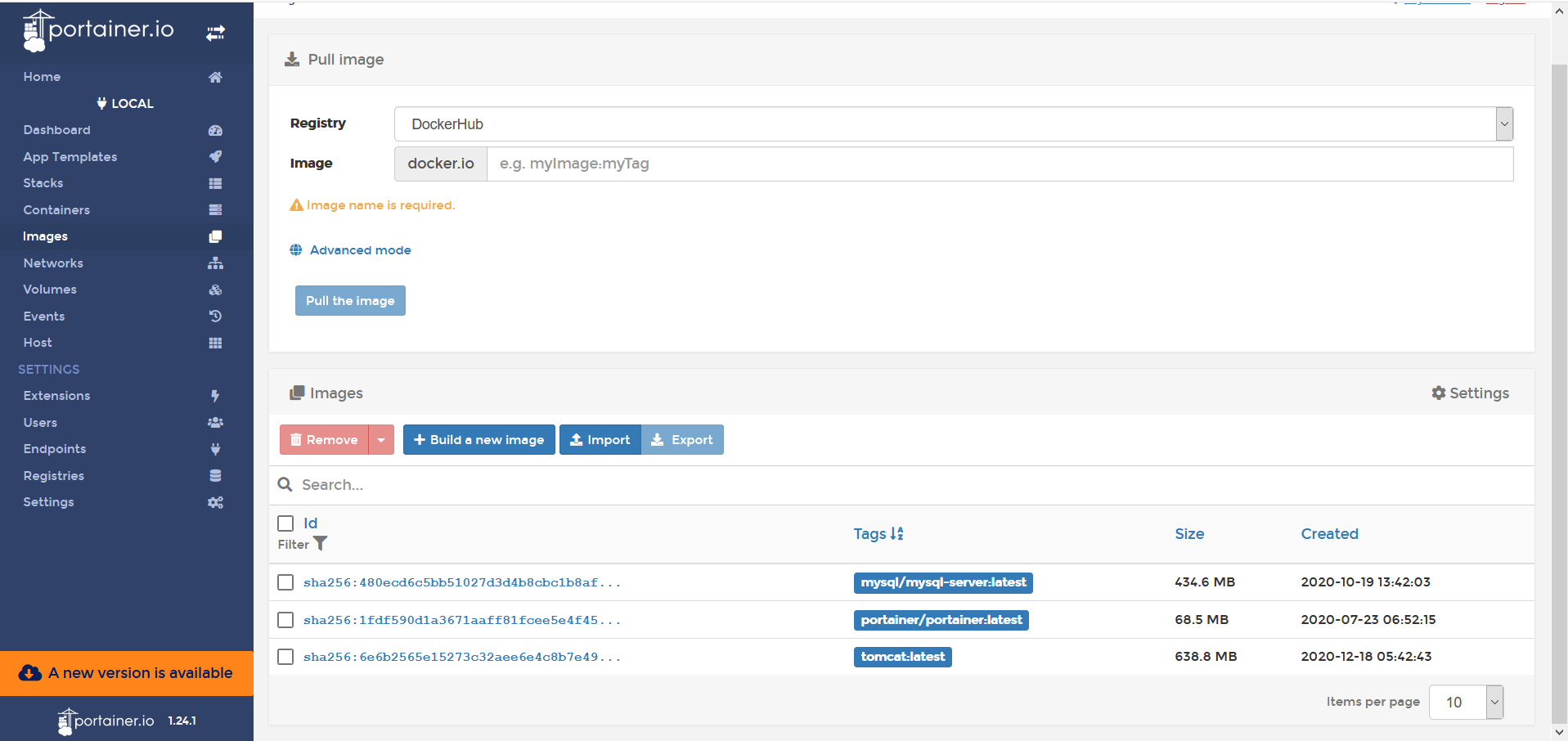Click the Users group icon
Screen dimensions: 1568x741
tap(215, 422)
